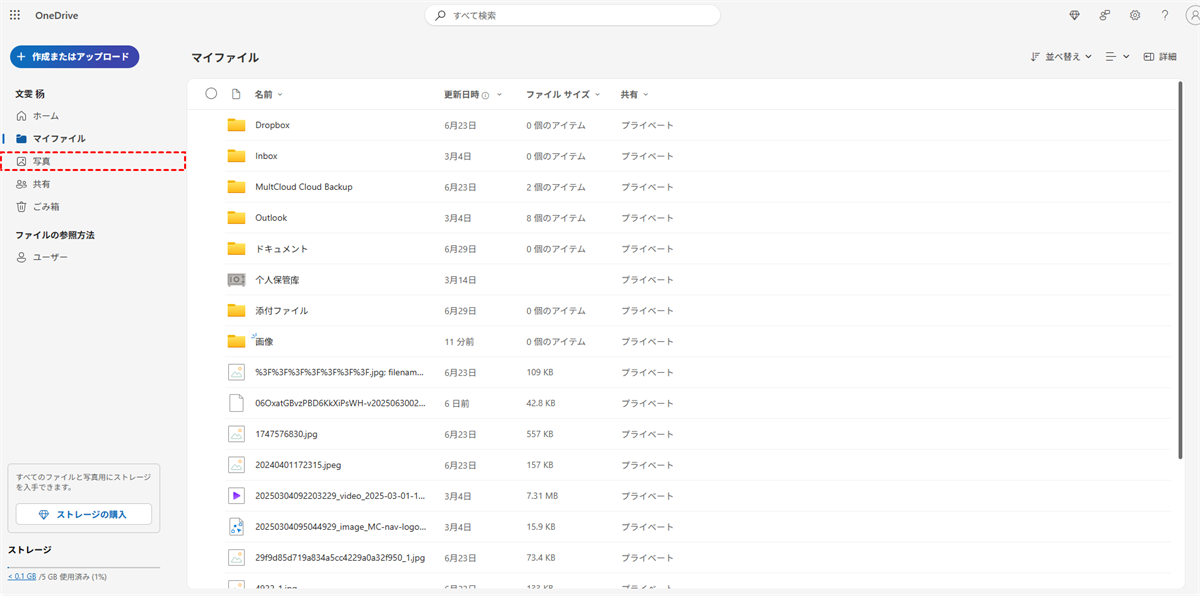Click the premium diamond icon in header
Viewport: 1200px width, 596px height.
tap(1074, 15)
